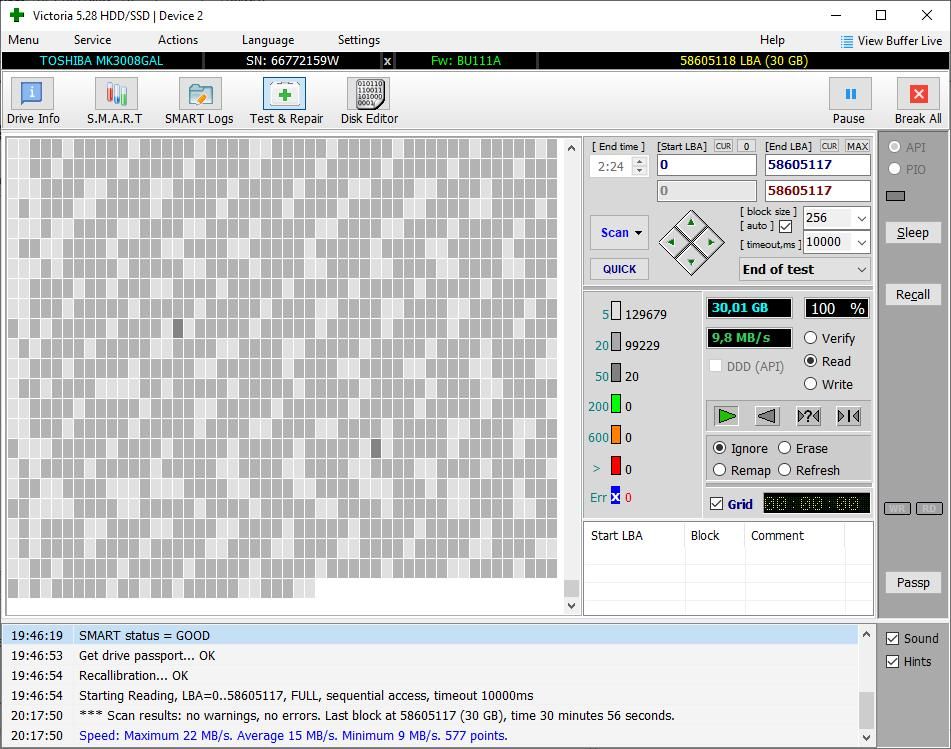Uncheck the auto block size checkbox
Viewport: 951px width, 749px height.
(x=785, y=226)
